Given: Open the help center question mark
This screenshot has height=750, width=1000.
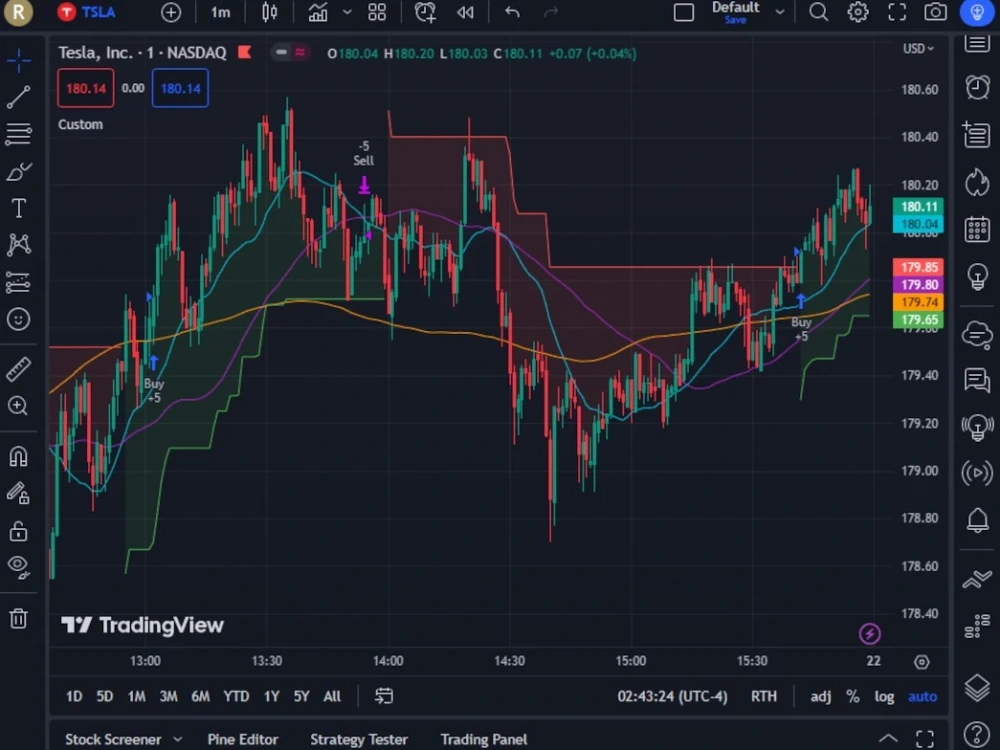Looking at the screenshot, I should point(977,733).
